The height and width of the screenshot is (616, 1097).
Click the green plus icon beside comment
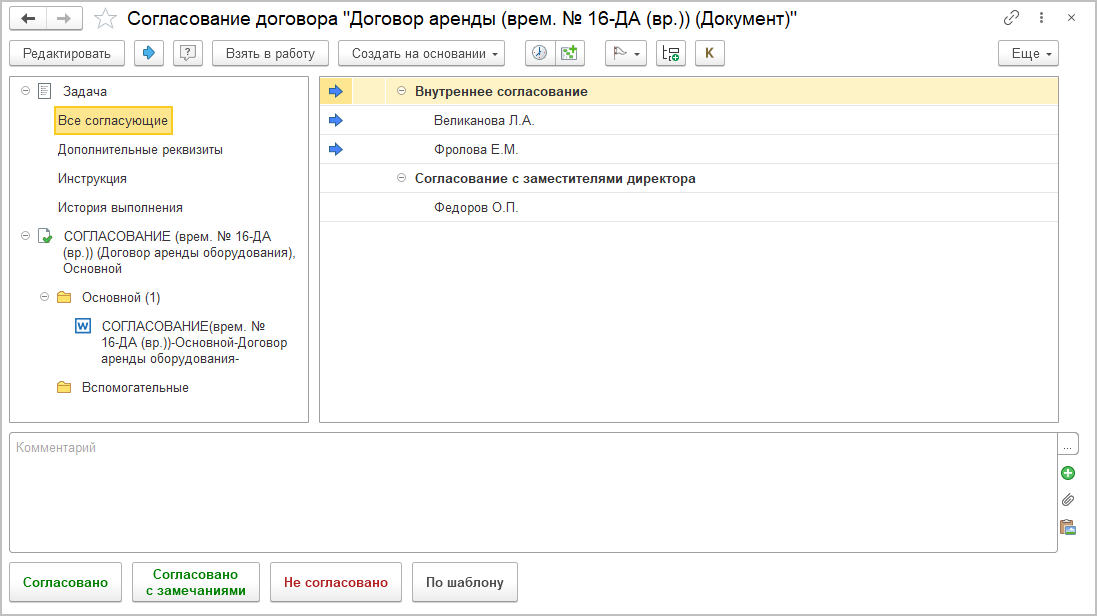click(1068, 473)
